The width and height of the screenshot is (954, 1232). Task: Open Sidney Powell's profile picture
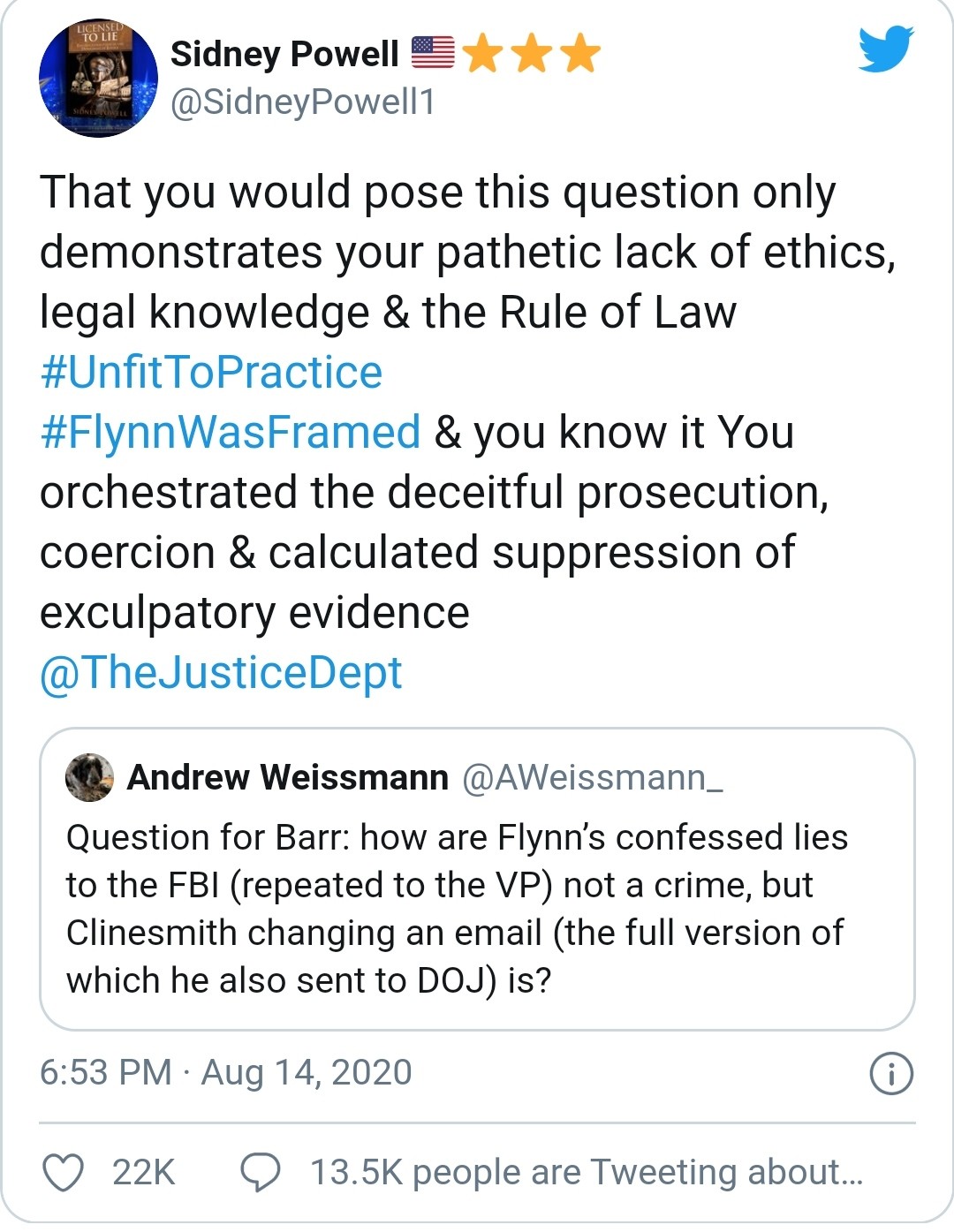click(98, 79)
